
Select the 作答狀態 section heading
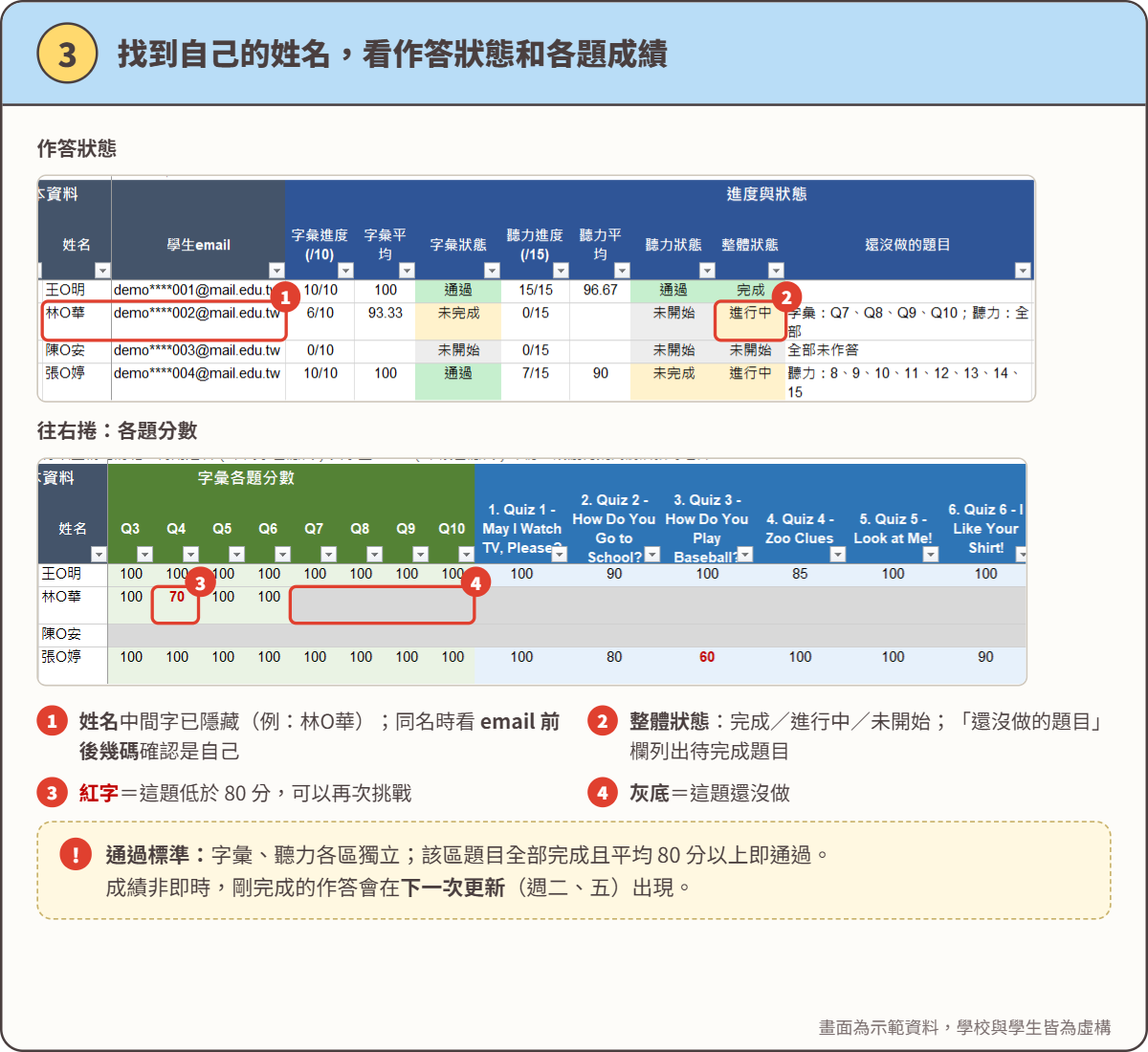tap(77, 148)
